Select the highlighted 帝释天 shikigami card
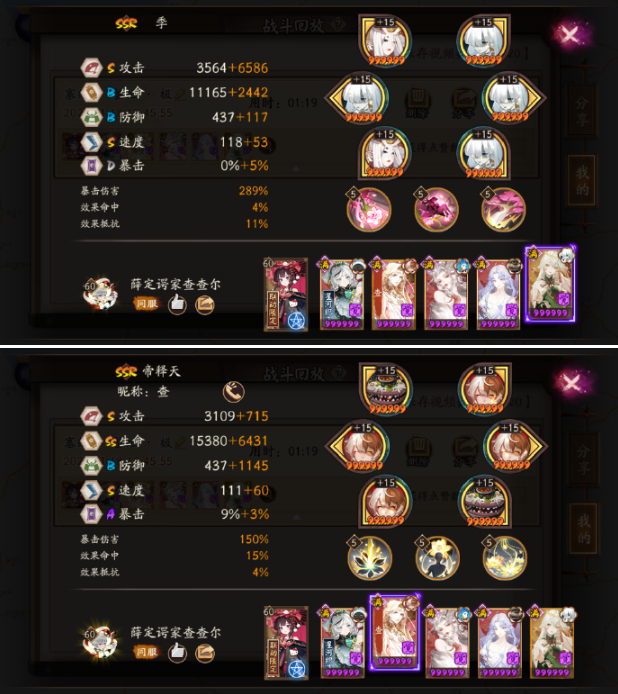618x694 pixels. [x=395, y=632]
